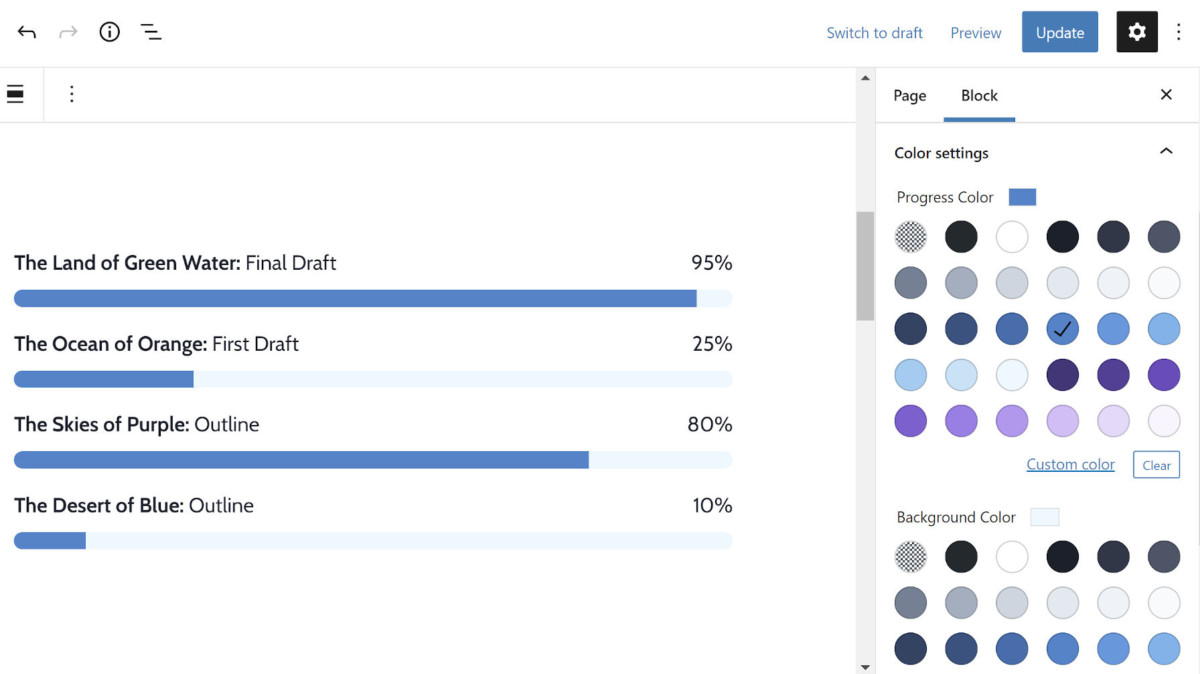This screenshot has height=674, width=1200.
Task: Open the Preview dropdown
Action: click(976, 33)
